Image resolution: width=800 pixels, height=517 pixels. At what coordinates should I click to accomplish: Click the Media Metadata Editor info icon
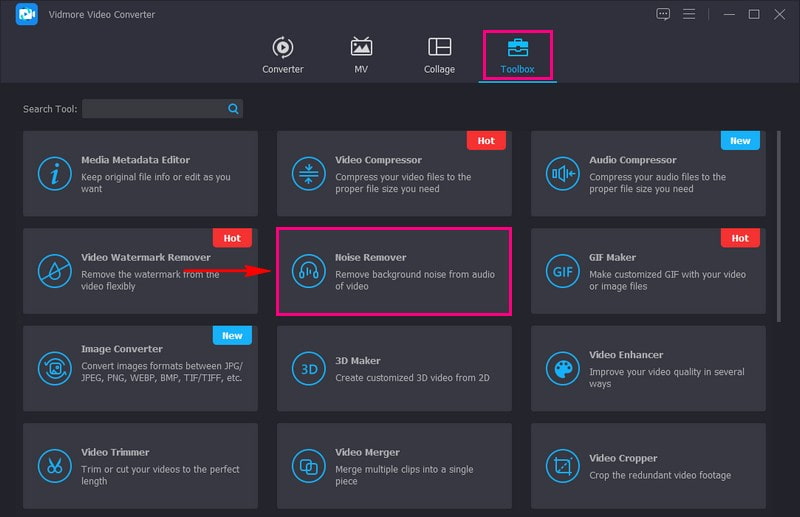pyautogui.click(x=54, y=174)
